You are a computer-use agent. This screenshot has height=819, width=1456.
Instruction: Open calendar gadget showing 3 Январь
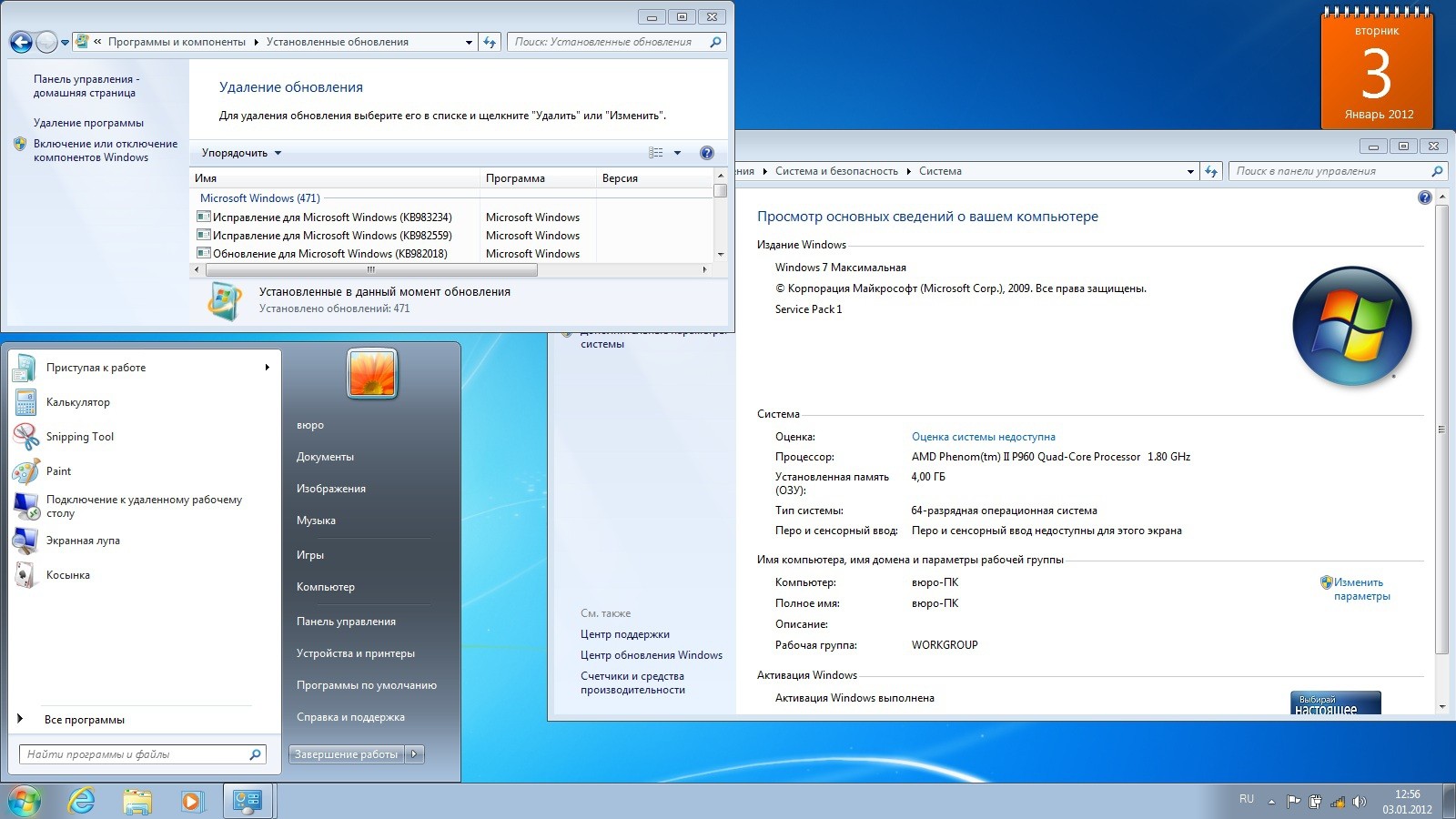[x=1377, y=68]
